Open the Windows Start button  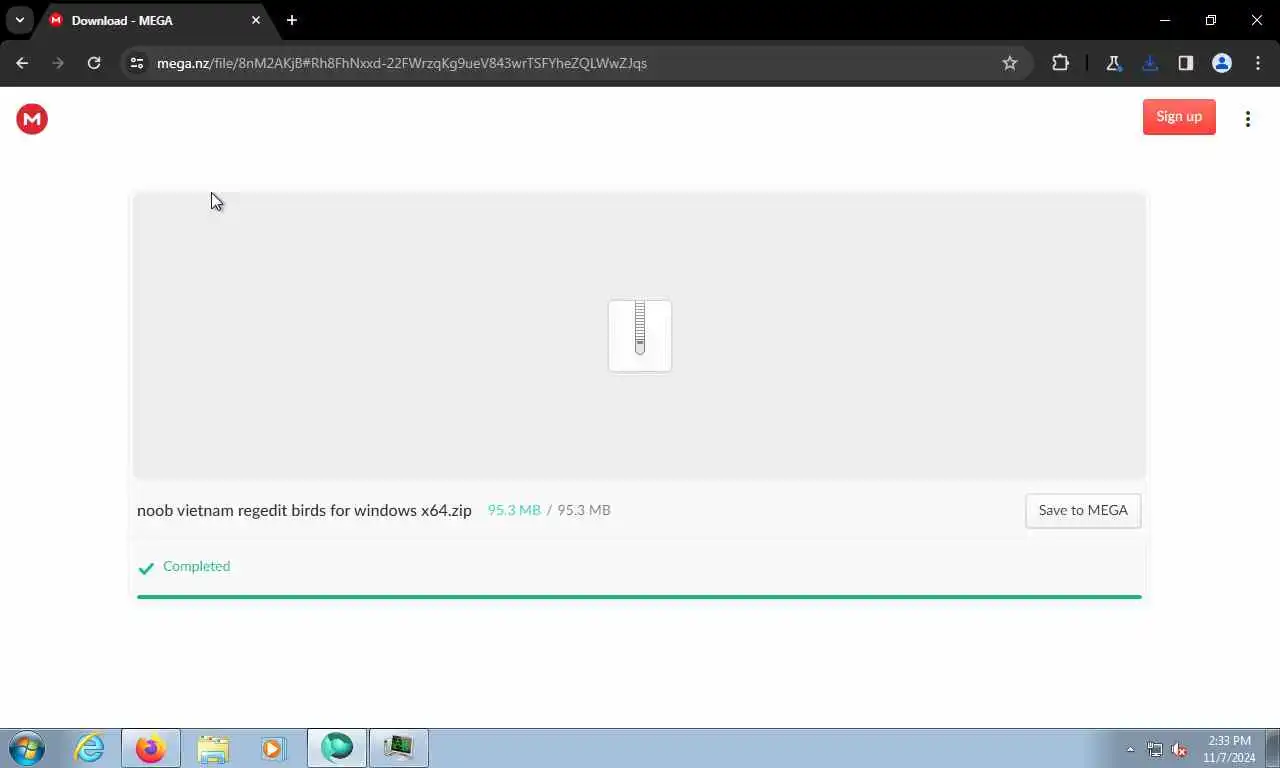click(x=27, y=748)
